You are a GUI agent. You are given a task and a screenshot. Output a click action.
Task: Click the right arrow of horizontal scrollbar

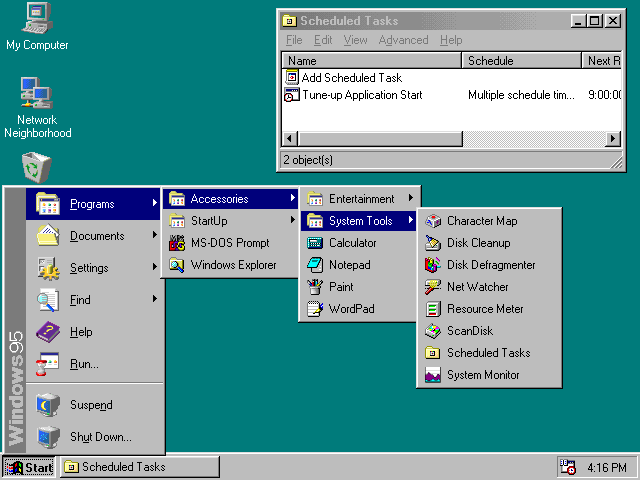click(x=613, y=139)
